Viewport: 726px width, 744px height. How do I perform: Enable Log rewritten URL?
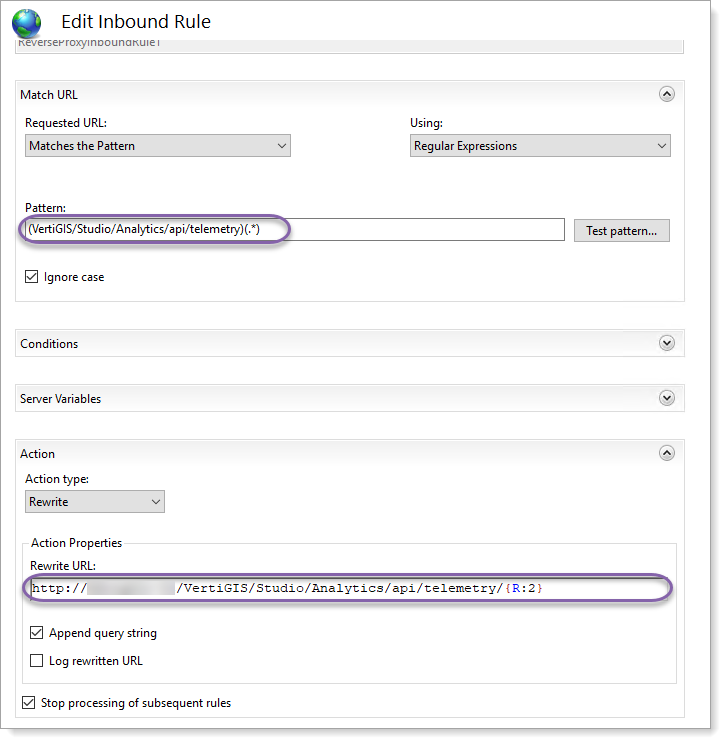37,660
